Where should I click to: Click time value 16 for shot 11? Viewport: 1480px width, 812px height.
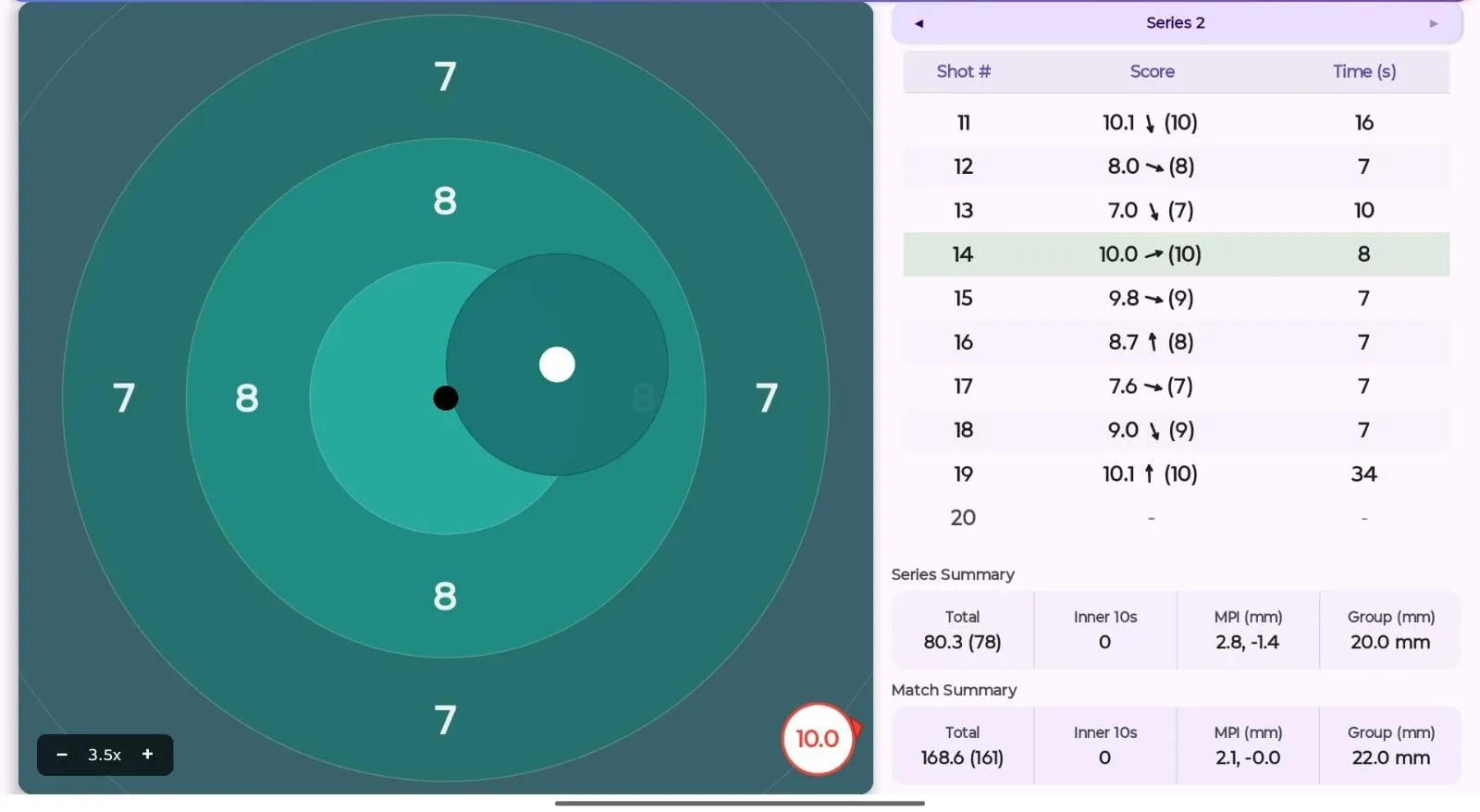click(1363, 123)
